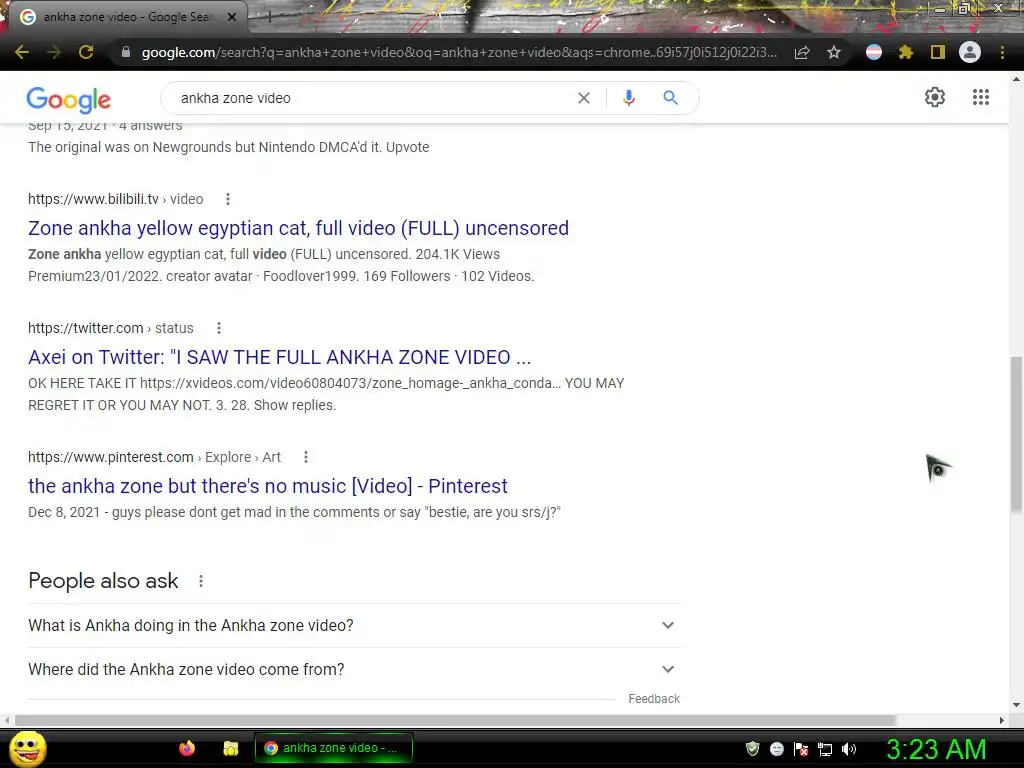1024x768 pixels.
Task: Open the file manager taskbar icon
Action: coord(231,748)
